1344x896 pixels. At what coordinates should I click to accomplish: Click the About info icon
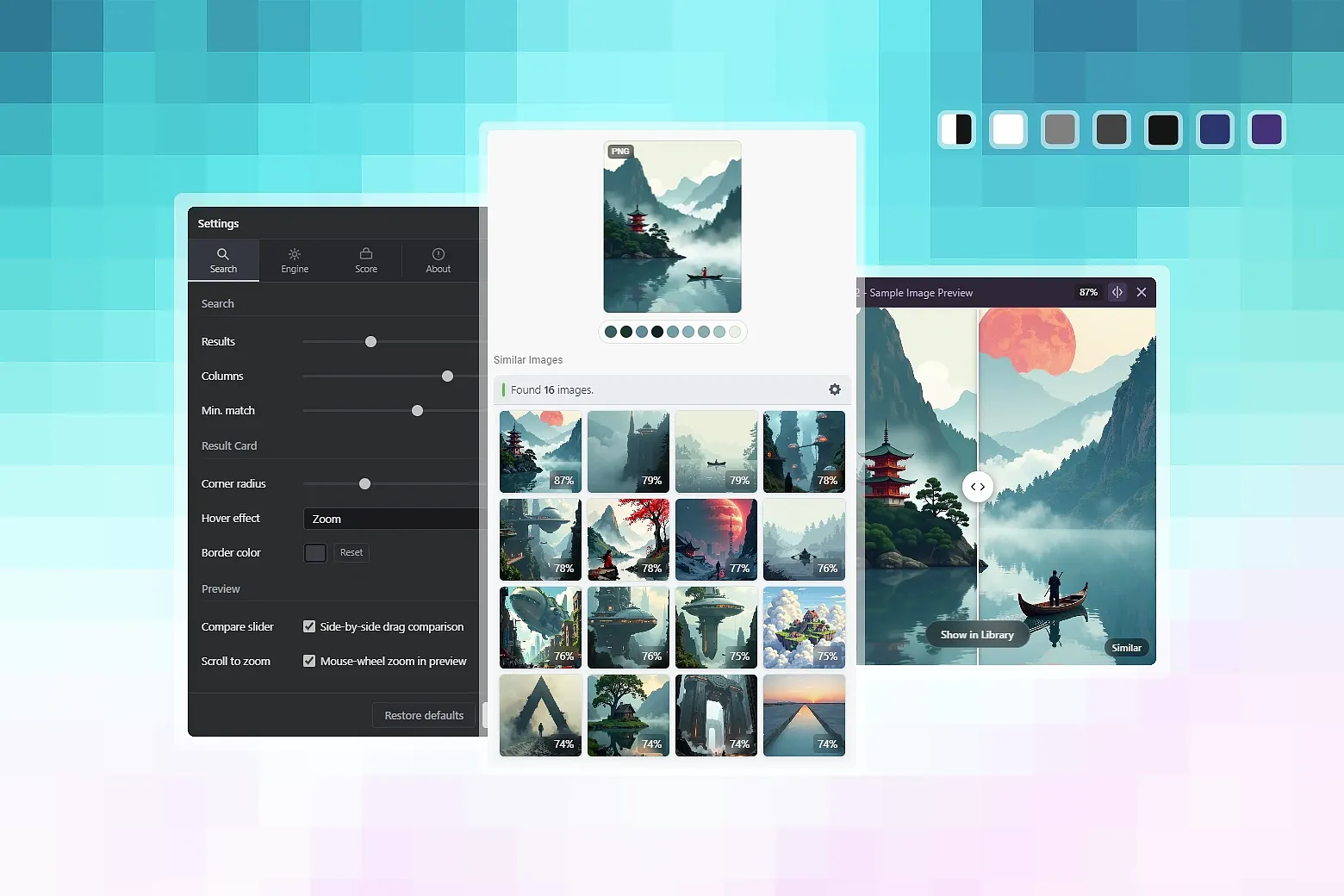click(x=438, y=253)
